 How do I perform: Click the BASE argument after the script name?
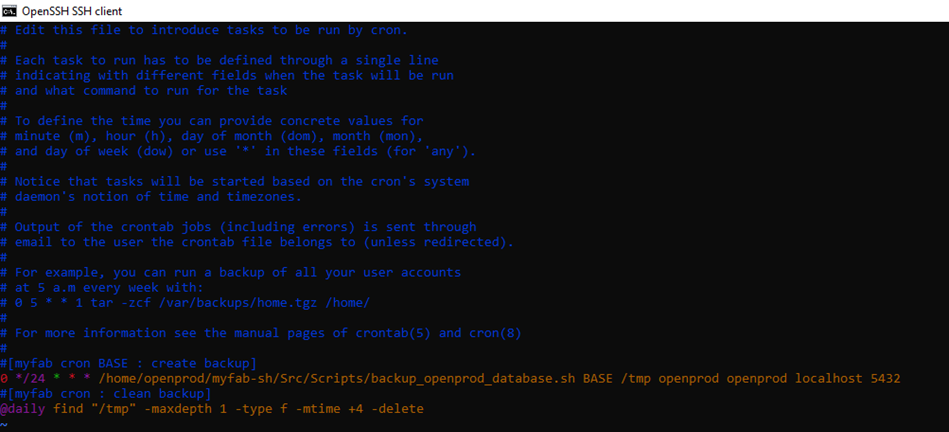598,379
